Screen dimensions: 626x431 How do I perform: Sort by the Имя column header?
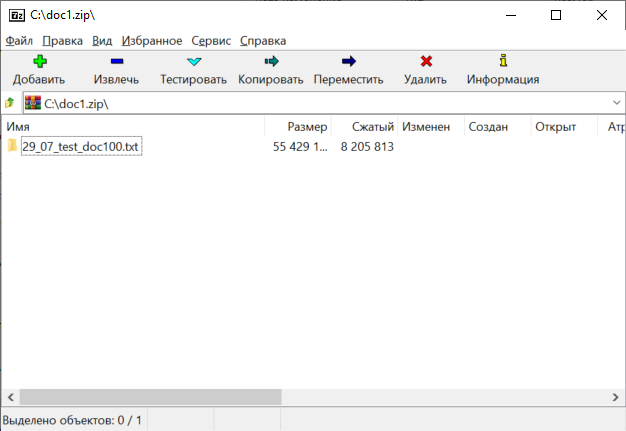[133, 127]
